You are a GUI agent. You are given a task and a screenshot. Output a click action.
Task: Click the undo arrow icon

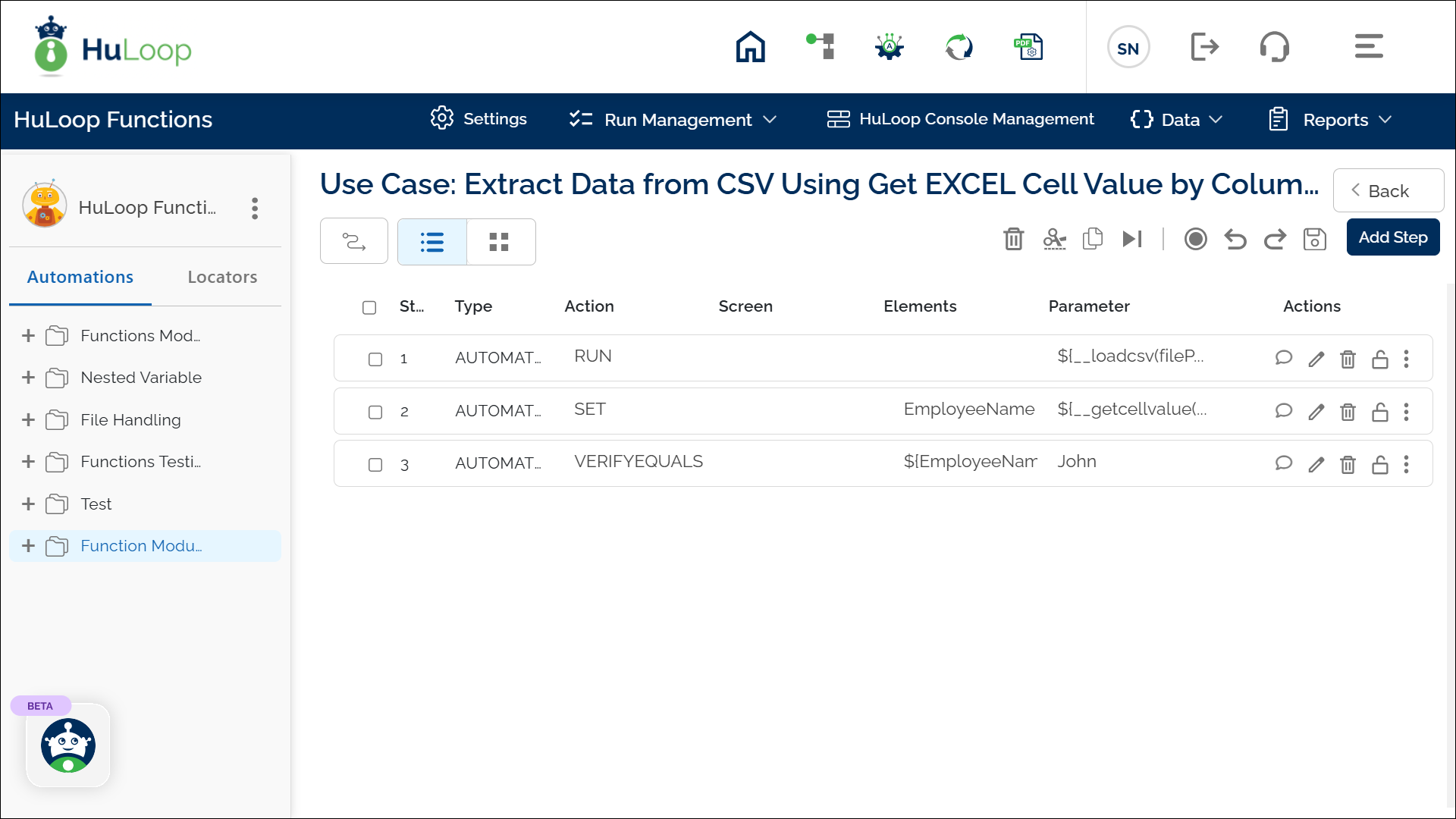pos(1235,239)
